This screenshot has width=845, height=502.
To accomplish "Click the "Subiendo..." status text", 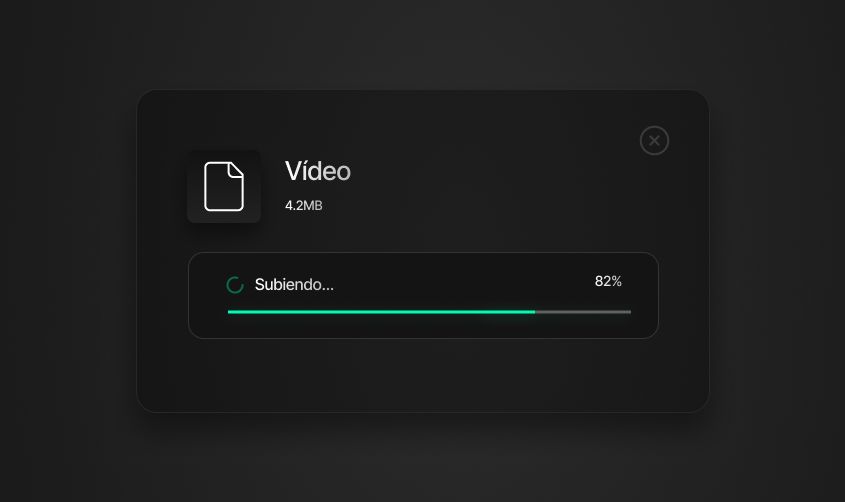I will pyautogui.click(x=294, y=284).
